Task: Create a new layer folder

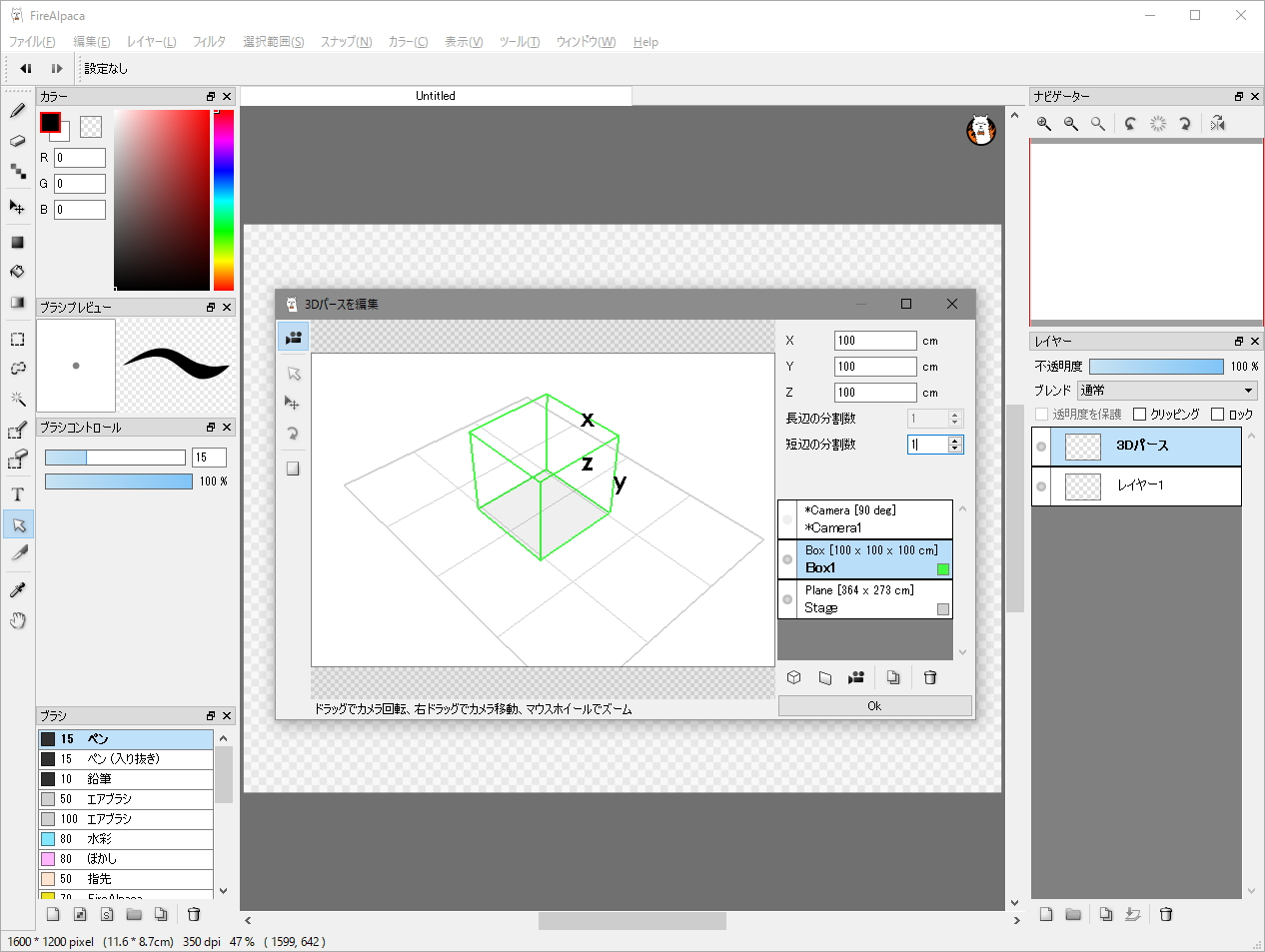Action: [x=1073, y=914]
